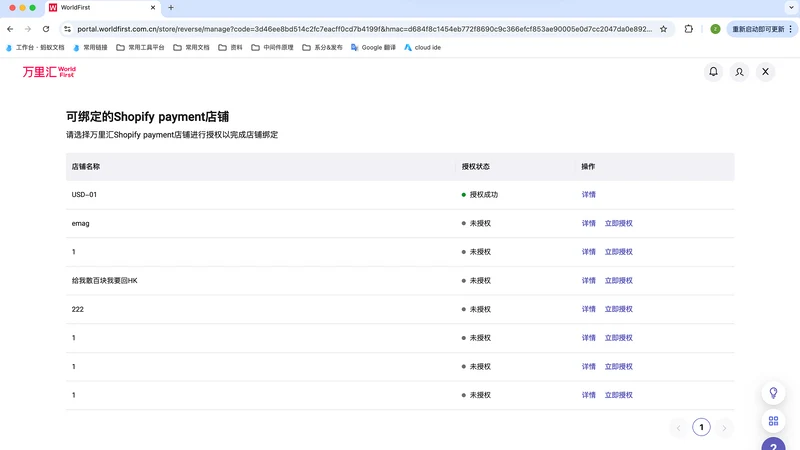The height and width of the screenshot is (450, 800).
Task: Open 系分&发布 bookmark folder
Action: (x=322, y=47)
